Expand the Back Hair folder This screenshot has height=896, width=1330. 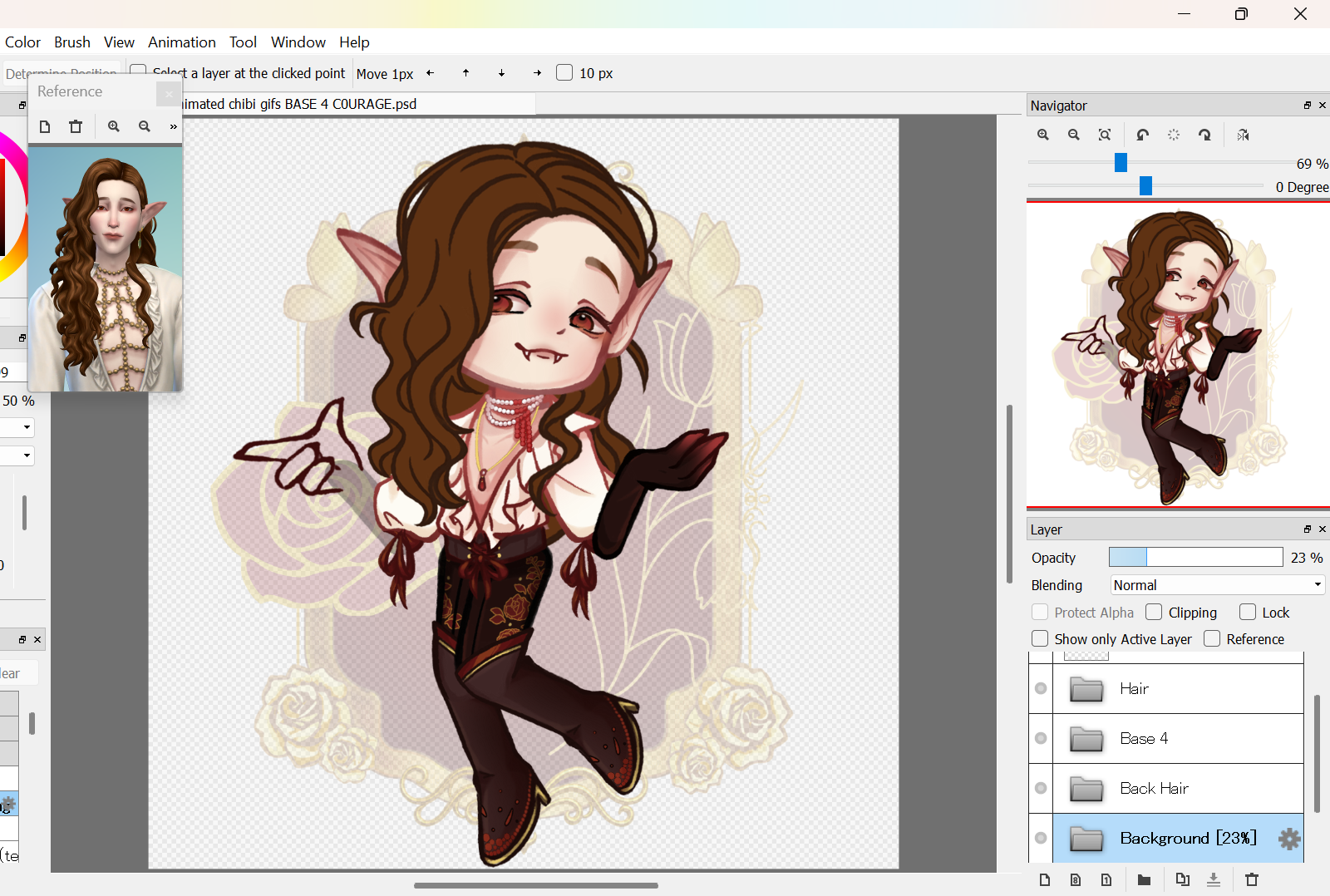1086,789
